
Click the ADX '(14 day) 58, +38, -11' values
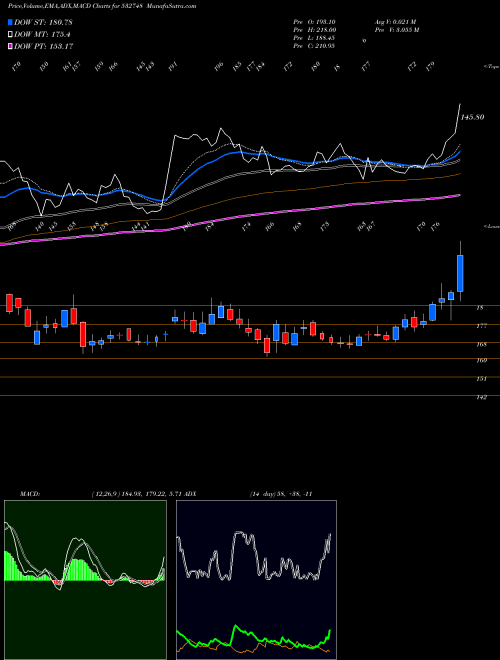tap(280, 494)
